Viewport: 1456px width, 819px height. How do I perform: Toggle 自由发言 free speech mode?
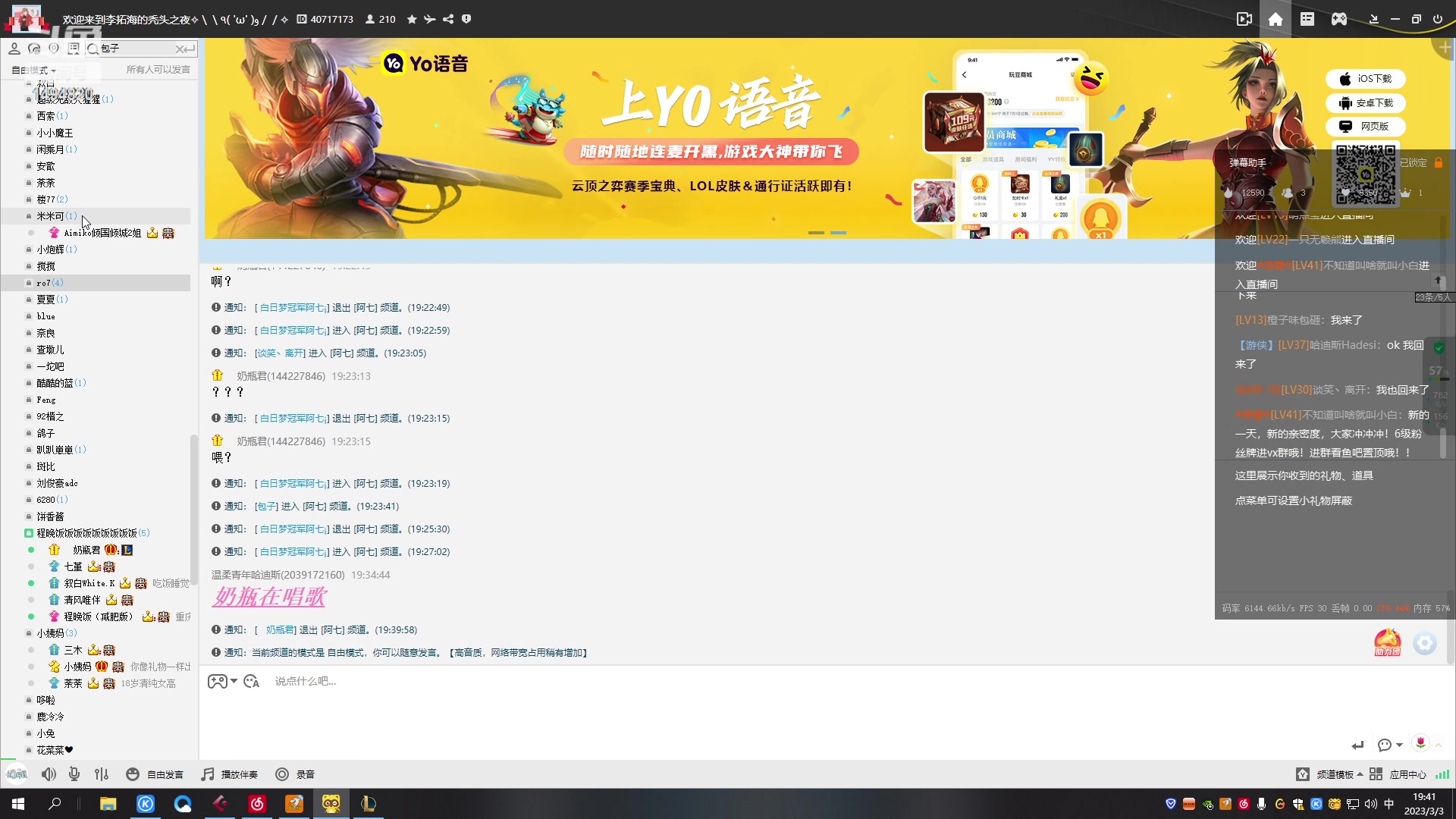[x=155, y=774]
